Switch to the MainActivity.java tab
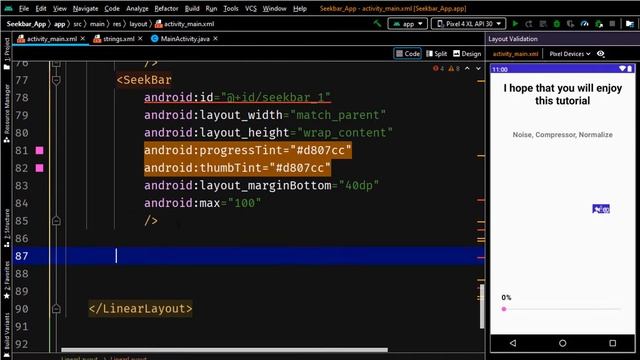The width and height of the screenshot is (640, 360). point(184,38)
